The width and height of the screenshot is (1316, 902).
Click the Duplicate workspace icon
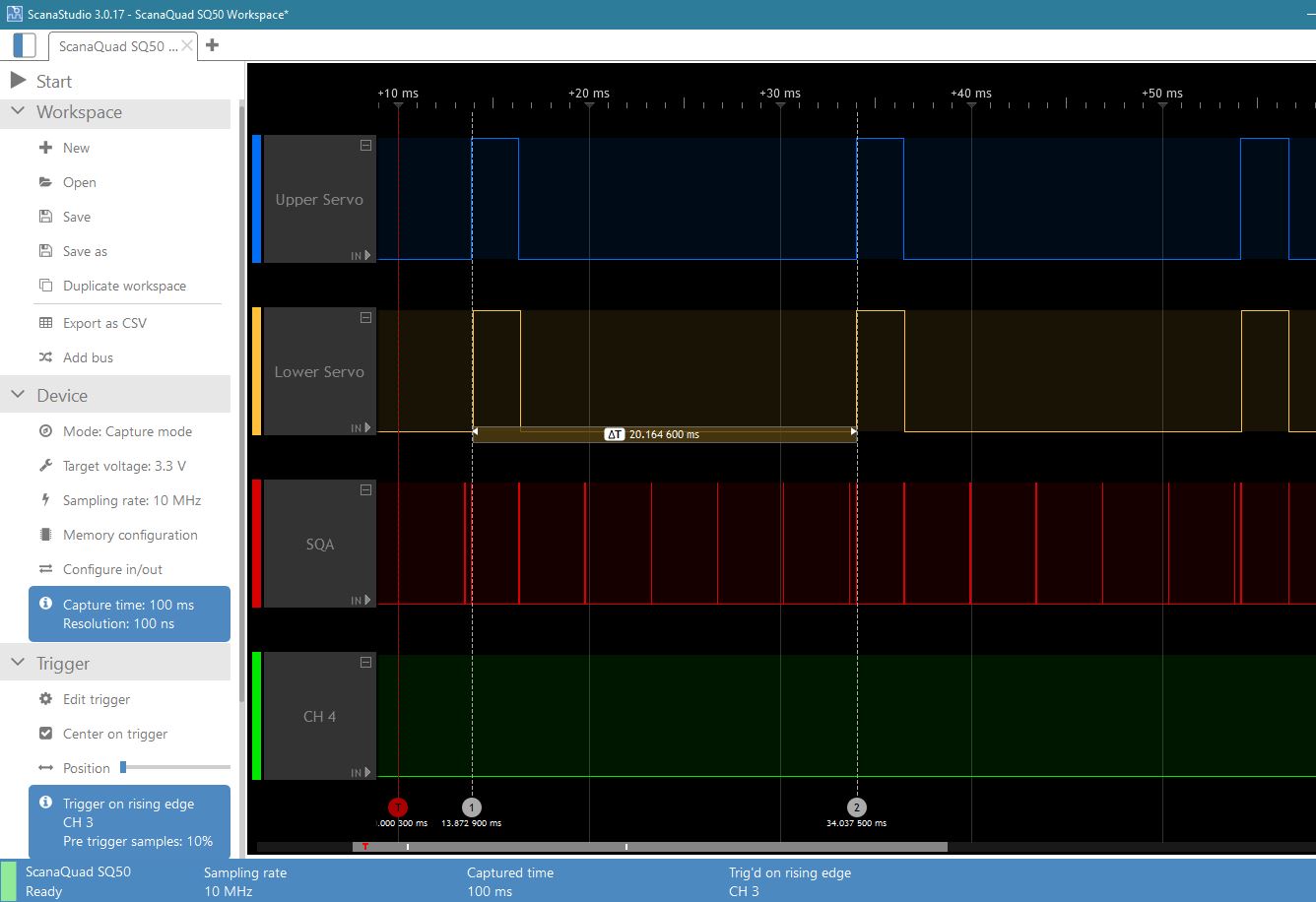45,286
